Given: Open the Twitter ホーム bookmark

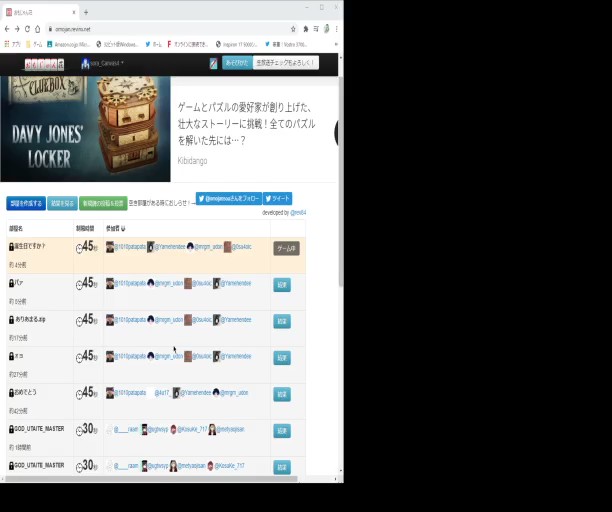Looking at the screenshot, I should point(153,44).
